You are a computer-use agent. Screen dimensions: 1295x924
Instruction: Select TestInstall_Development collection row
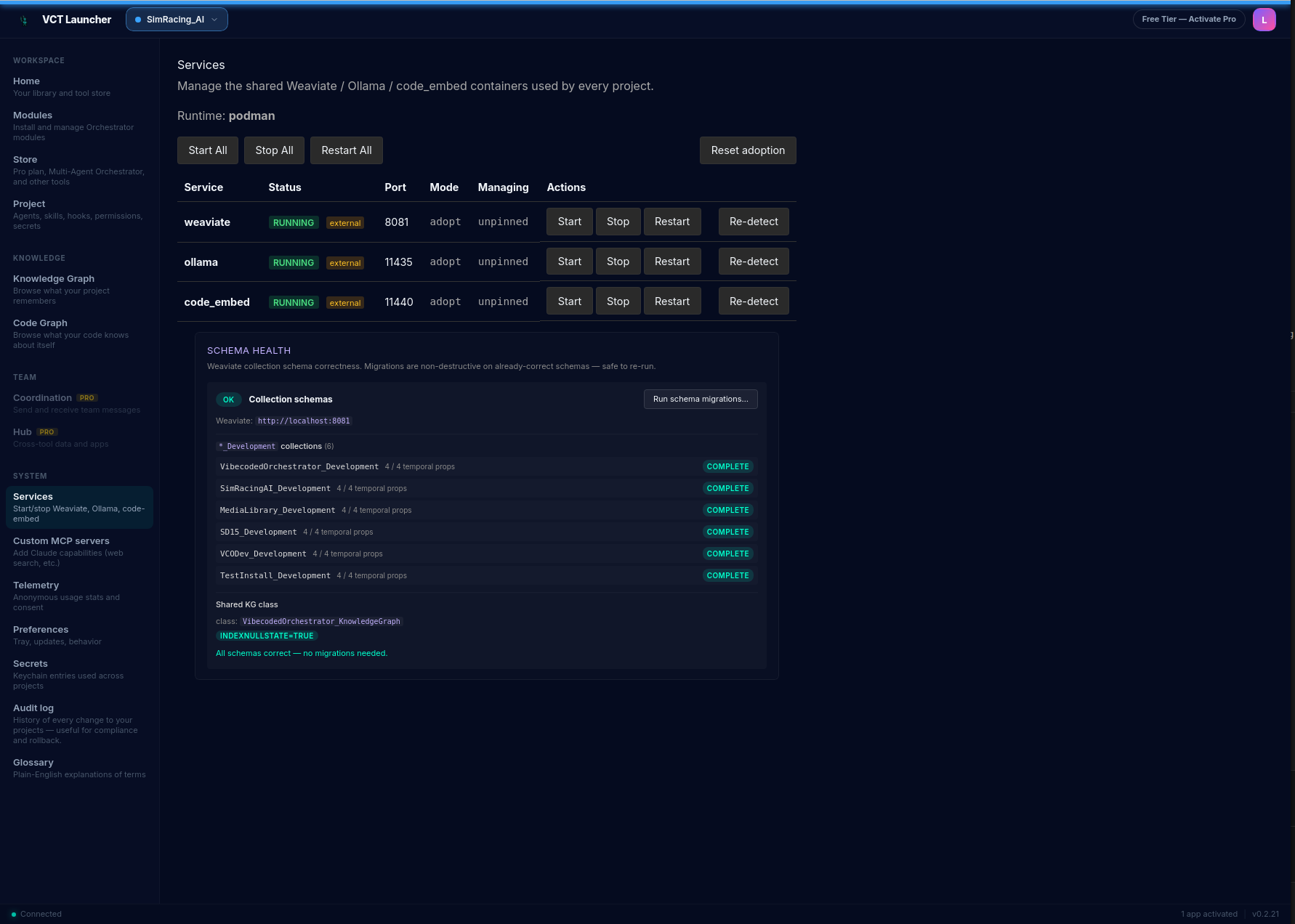point(485,575)
